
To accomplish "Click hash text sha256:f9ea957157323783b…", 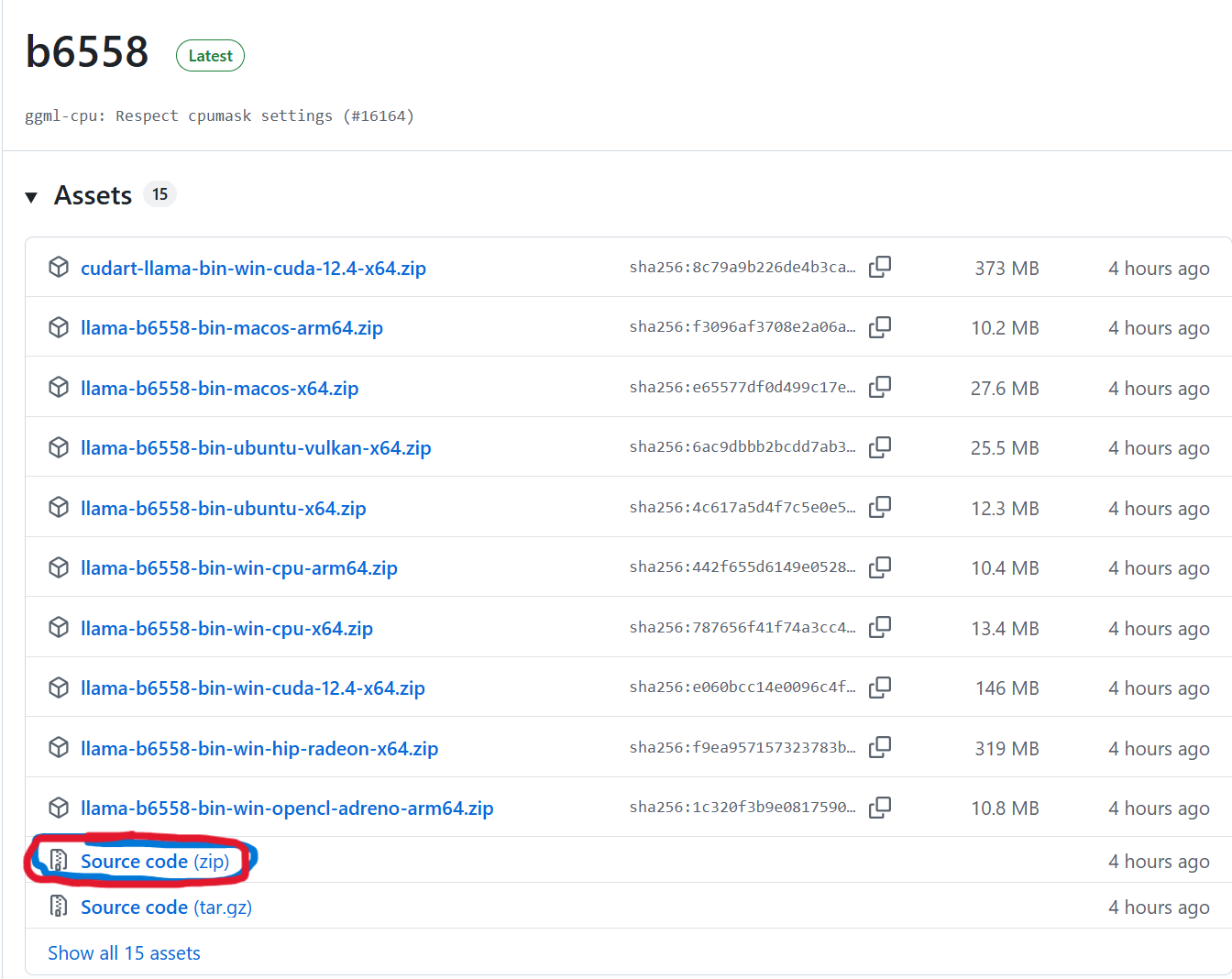I will [742, 748].
